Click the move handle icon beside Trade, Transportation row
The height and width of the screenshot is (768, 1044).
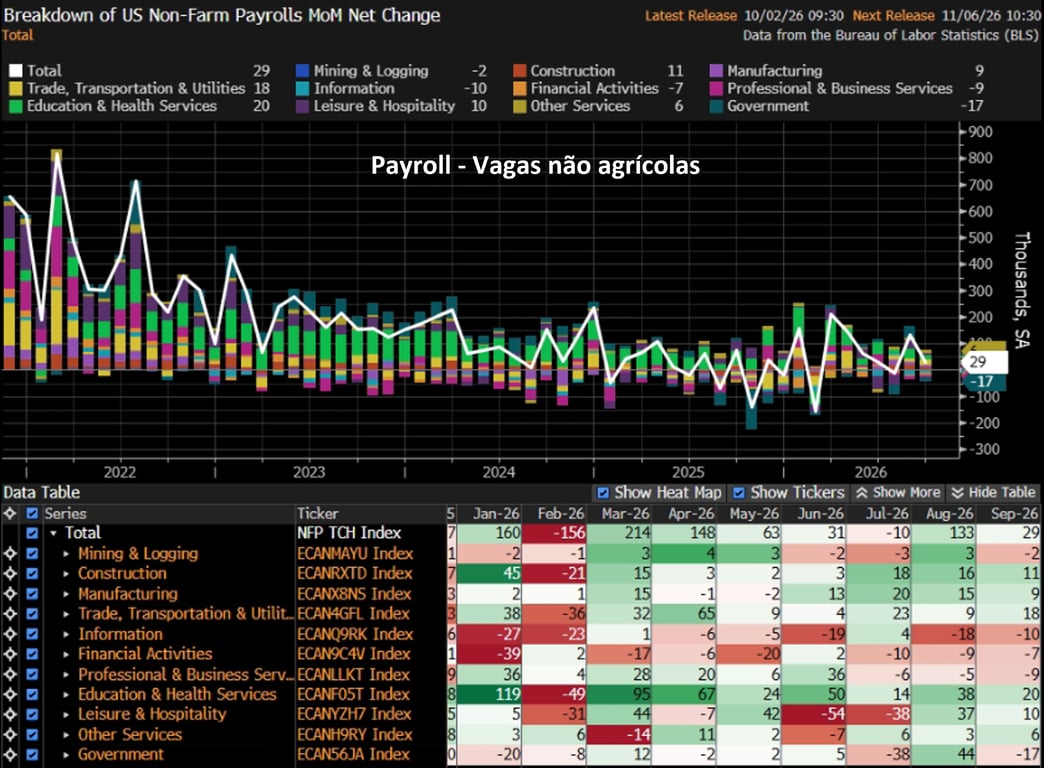pyautogui.click(x=10, y=613)
